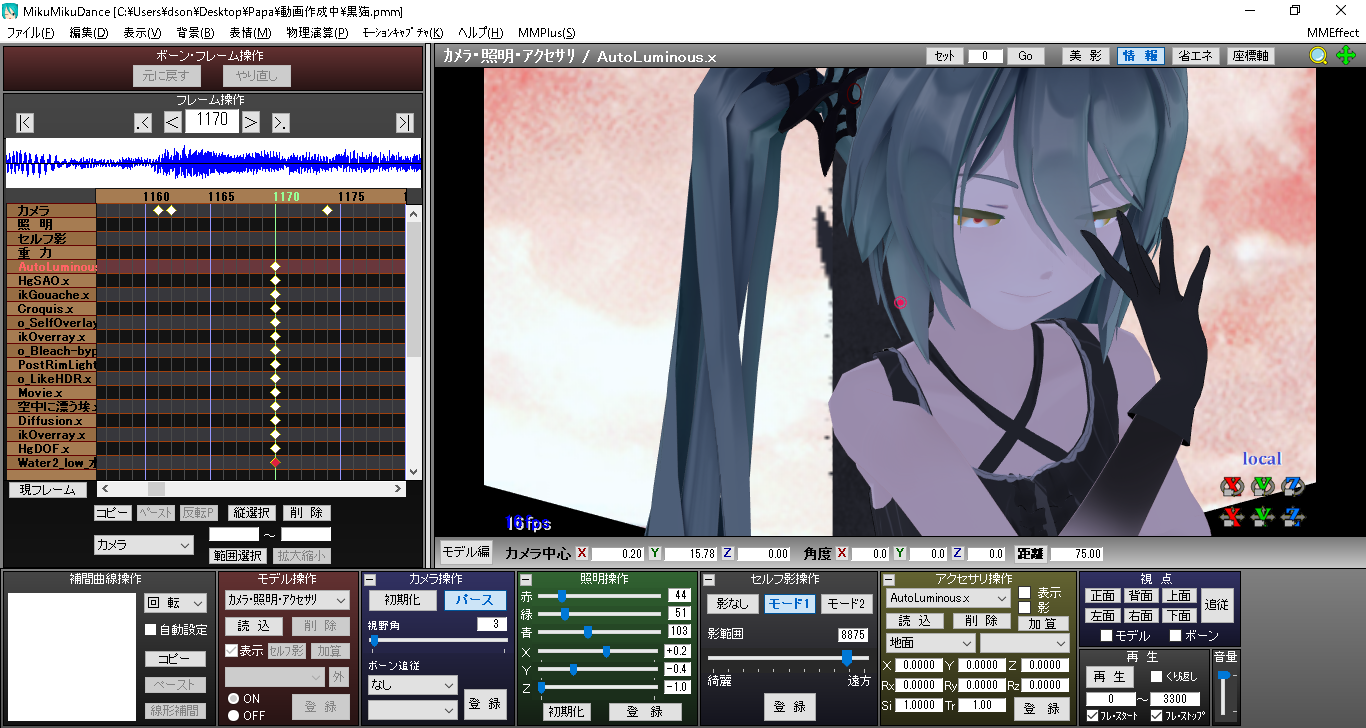
Task: Click the frame number field showing 1170
Action: (212, 122)
